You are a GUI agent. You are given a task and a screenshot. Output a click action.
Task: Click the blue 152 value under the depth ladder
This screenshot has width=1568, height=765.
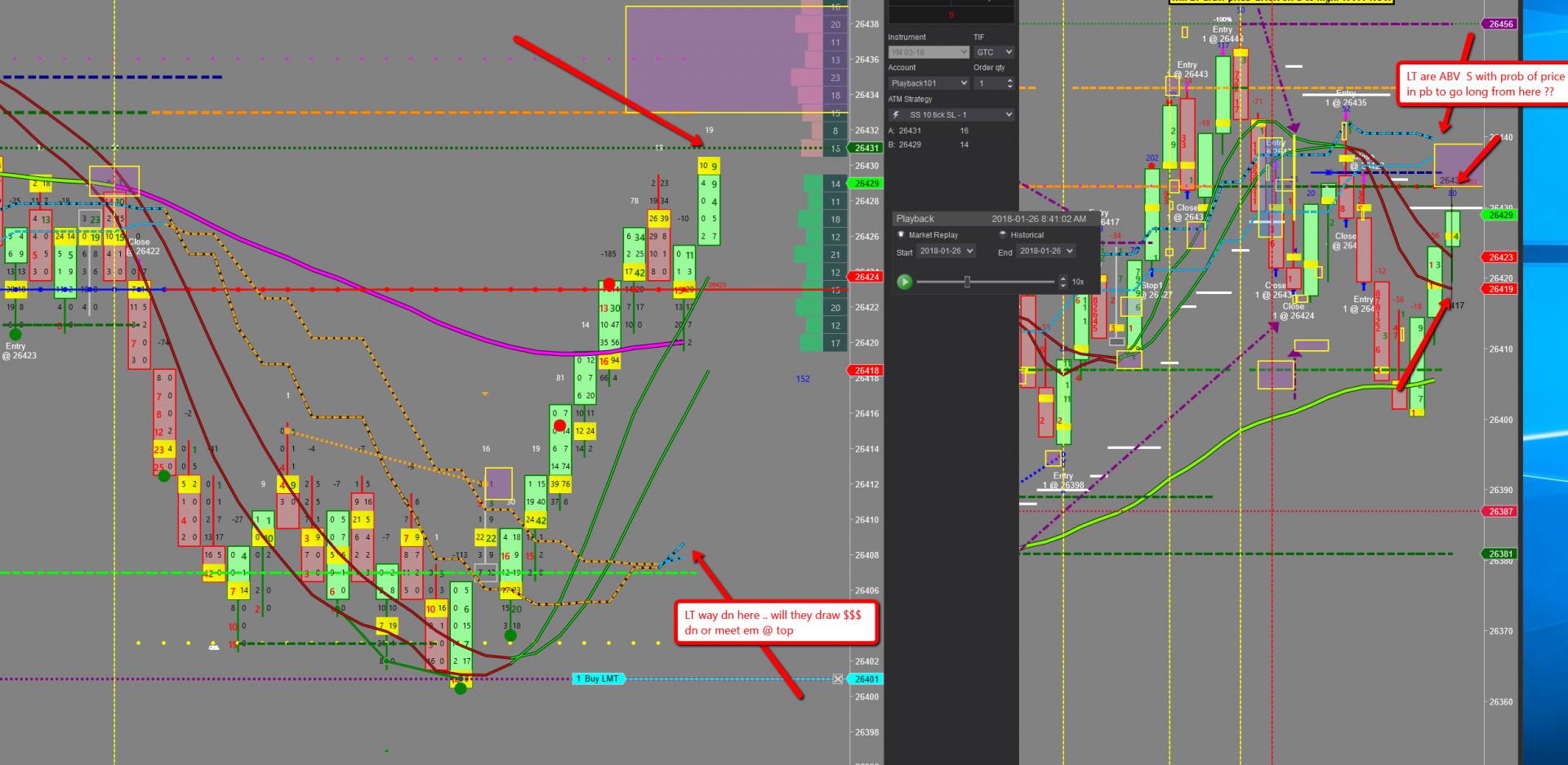[803, 379]
